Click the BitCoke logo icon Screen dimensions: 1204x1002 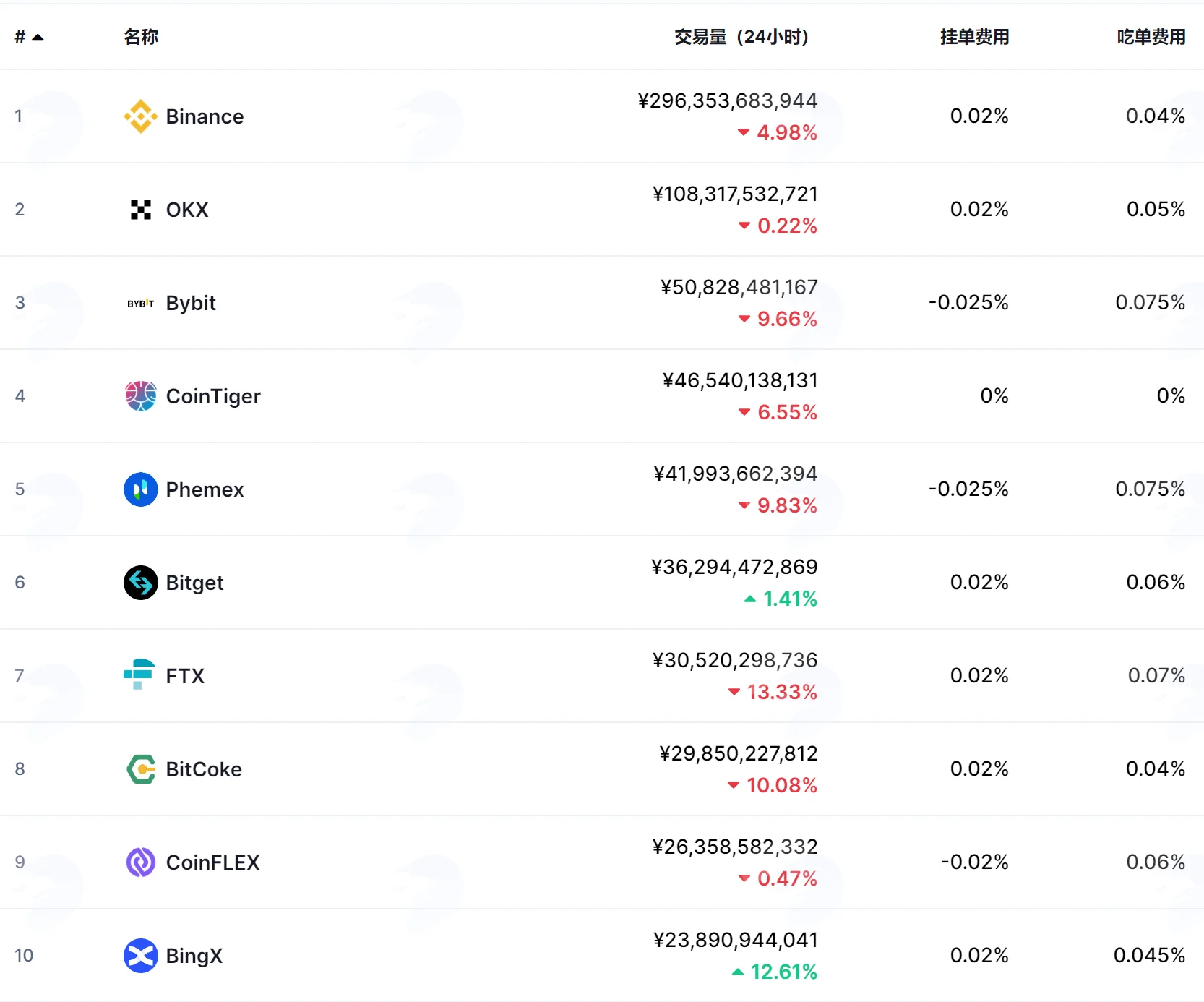coord(141,769)
